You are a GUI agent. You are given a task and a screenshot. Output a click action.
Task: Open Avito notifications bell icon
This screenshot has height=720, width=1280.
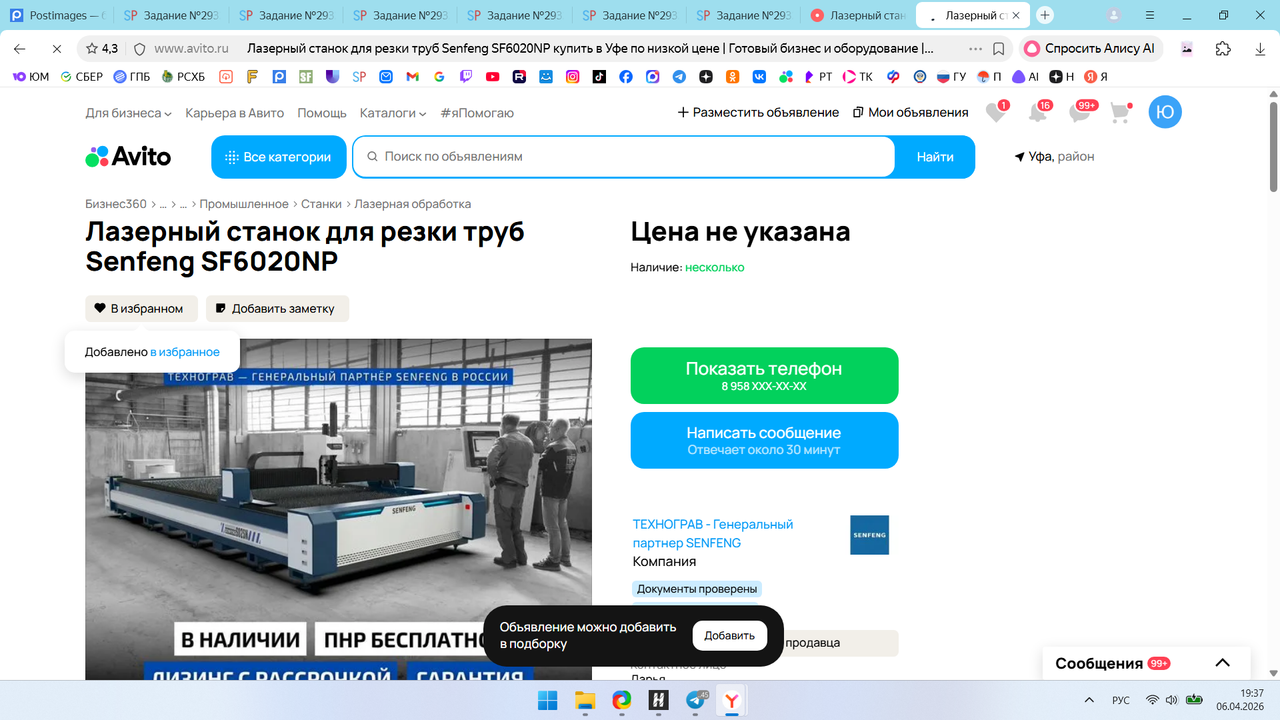click(x=1038, y=112)
